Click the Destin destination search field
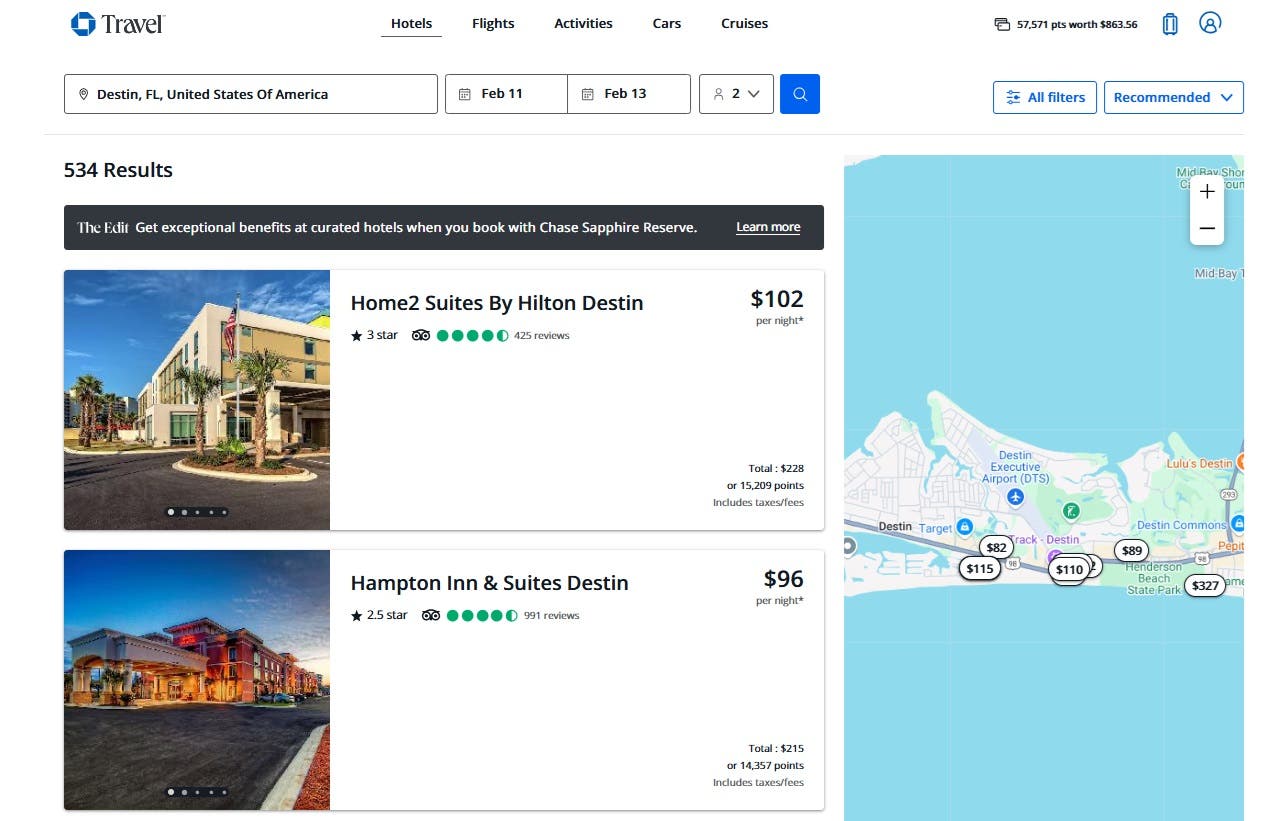1277x821 pixels. point(250,94)
